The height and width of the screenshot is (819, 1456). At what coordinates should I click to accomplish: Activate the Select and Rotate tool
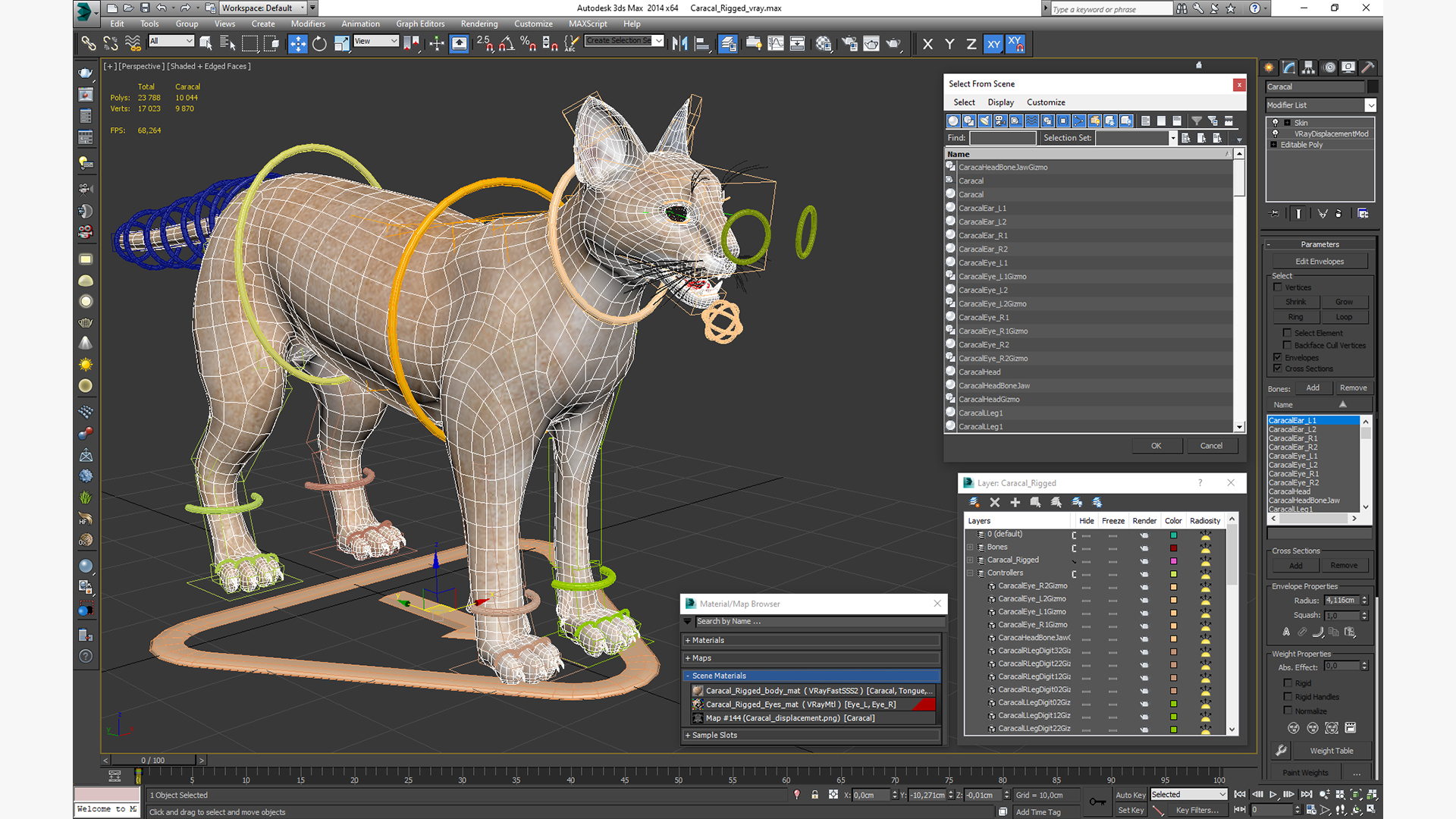[319, 43]
